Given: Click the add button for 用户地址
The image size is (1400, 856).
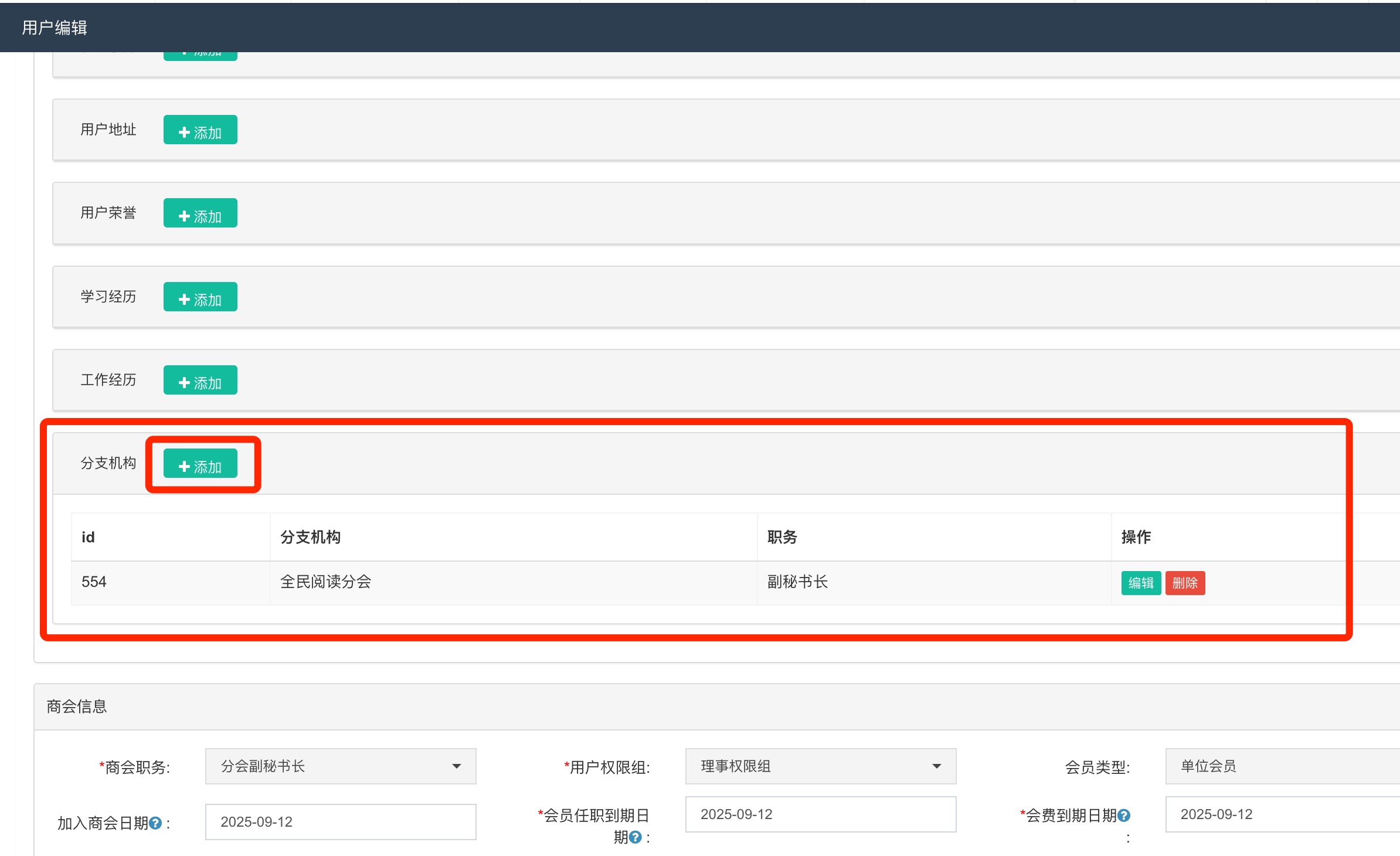Looking at the screenshot, I should click(x=200, y=130).
